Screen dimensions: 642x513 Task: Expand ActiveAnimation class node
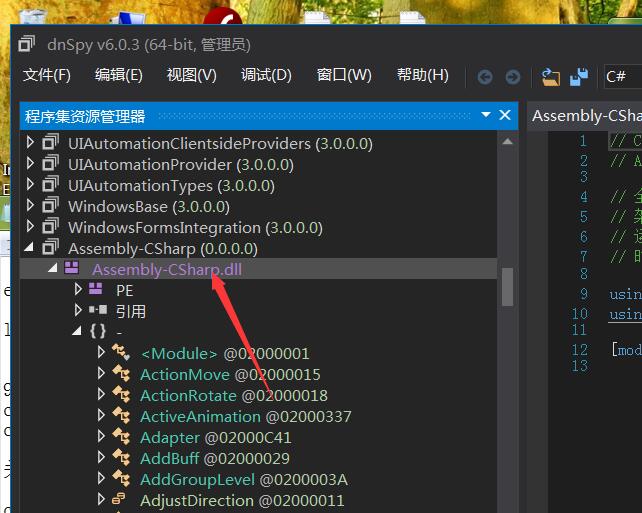point(101,415)
